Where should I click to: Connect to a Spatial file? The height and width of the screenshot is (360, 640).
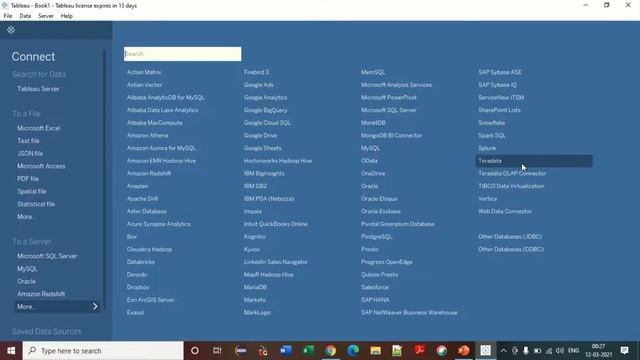coord(31,191)
